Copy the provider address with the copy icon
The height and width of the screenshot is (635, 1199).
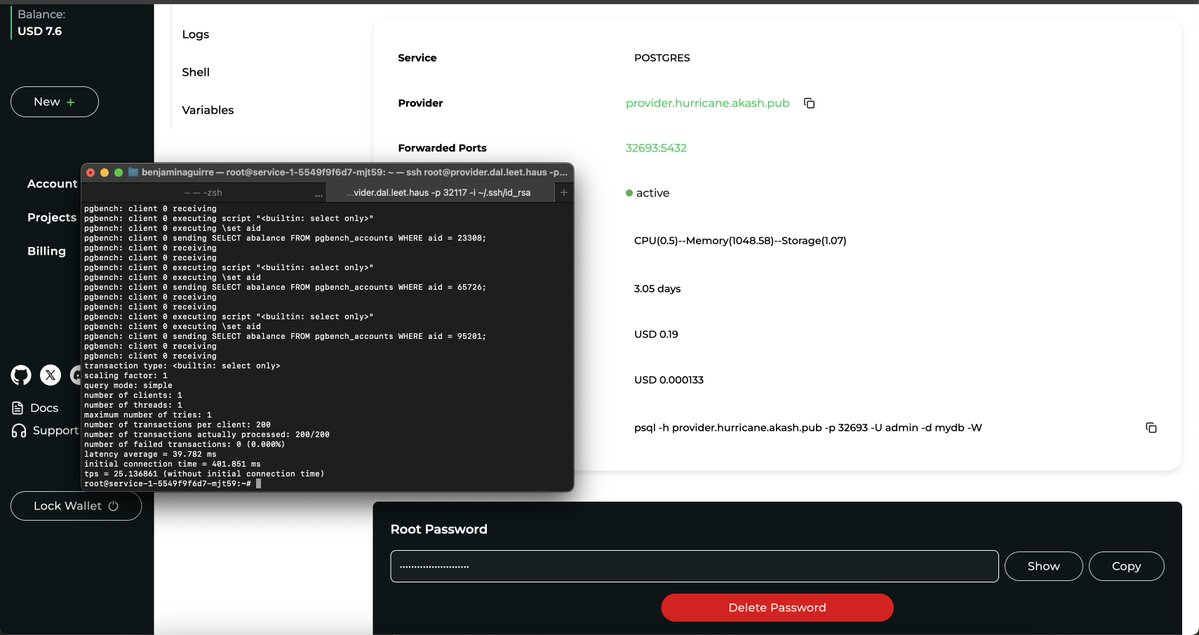[809, 103]
